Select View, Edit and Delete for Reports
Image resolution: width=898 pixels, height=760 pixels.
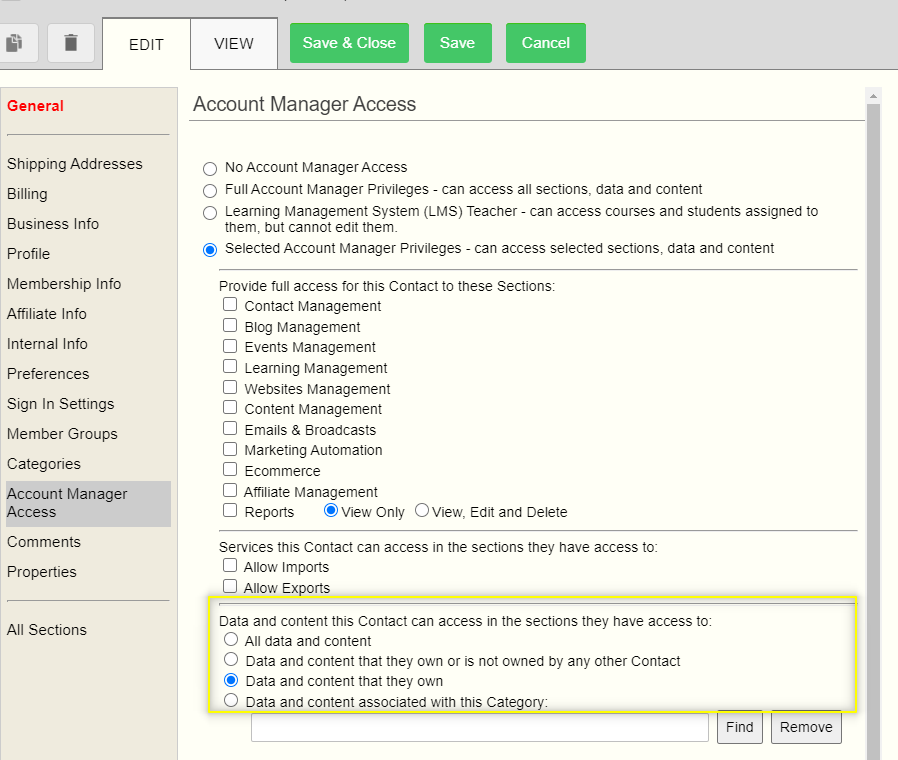click(422, 510)
